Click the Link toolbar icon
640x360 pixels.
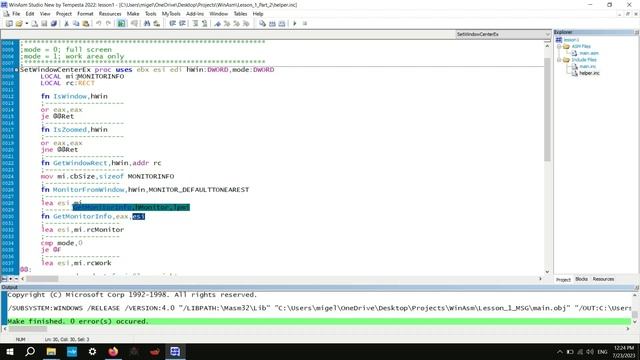[272, 24]
